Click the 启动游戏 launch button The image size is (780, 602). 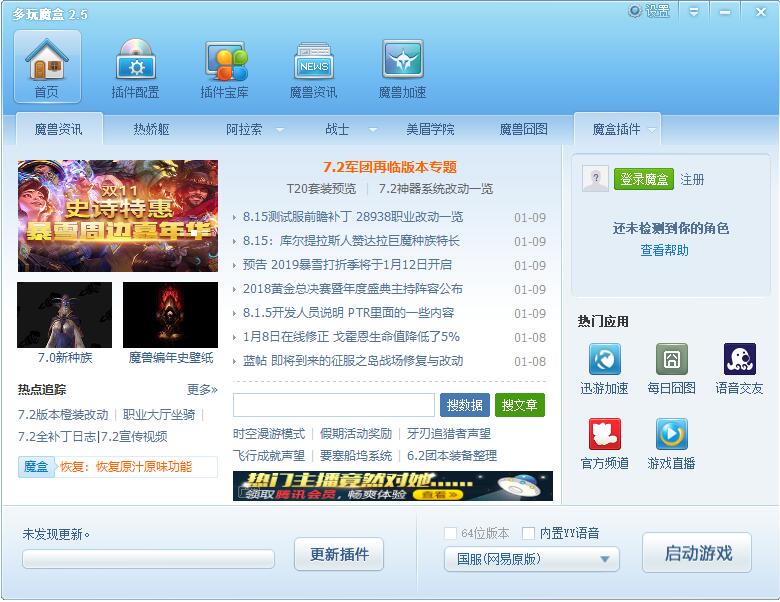click(x=697, y=553)
